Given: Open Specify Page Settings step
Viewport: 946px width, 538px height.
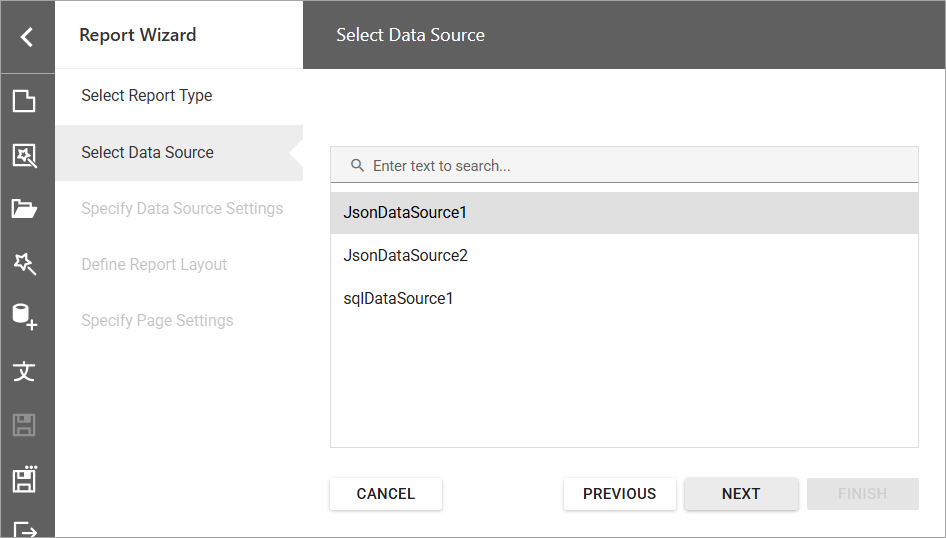Looking at the screenshot, I should 157,321.
